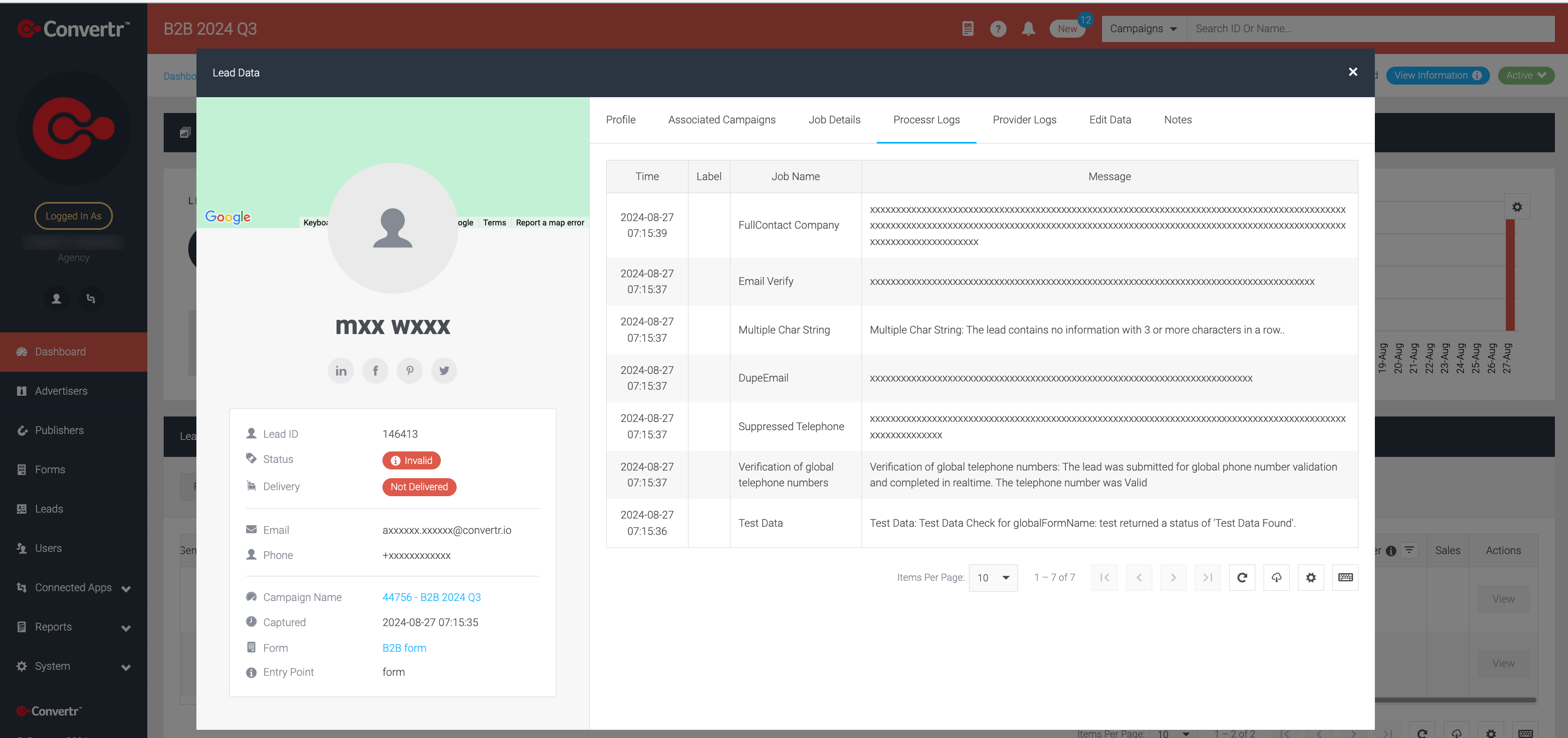This screenshot has width=1568, height=738.
Task: Expand the Reports sidebar menu
Action: (x=74, y=627)
